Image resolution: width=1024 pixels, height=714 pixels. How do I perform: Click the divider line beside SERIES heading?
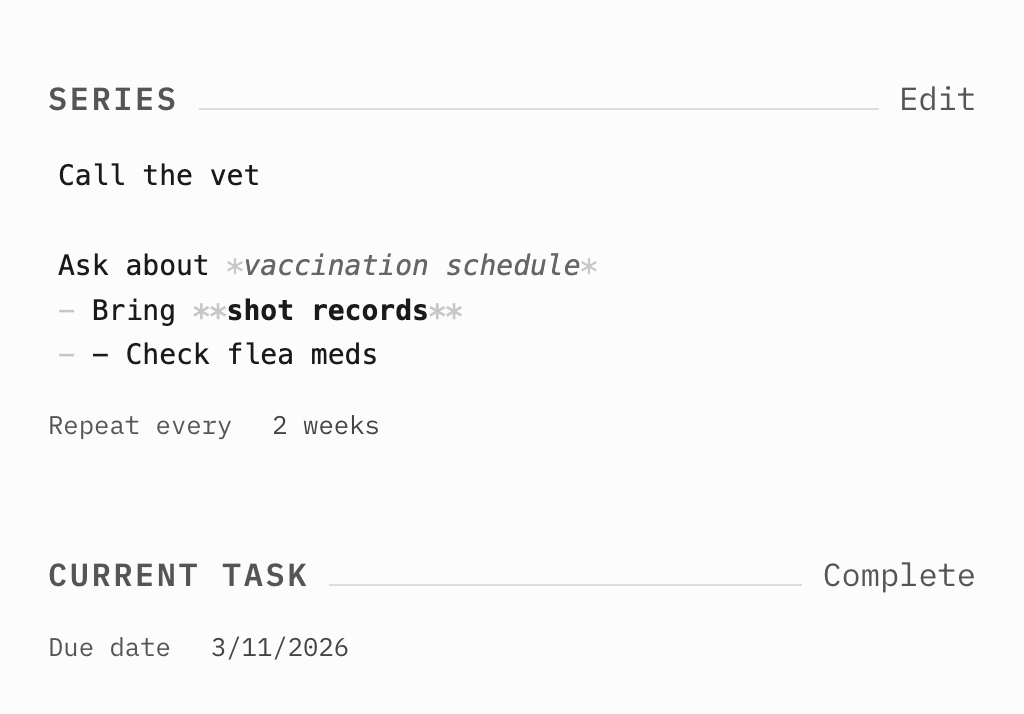pos(538,108)
